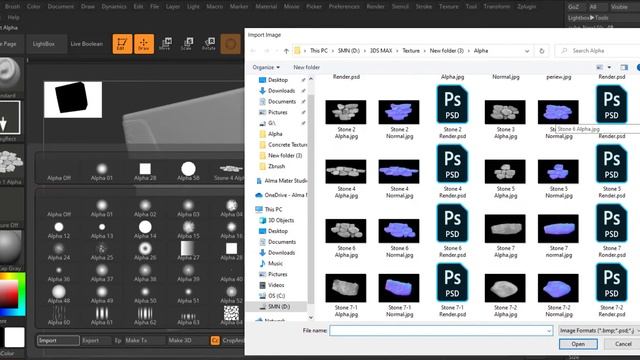640x360 pixels.
Task: Open Organize dropdown menu
Action: click(x=266, y=67)
